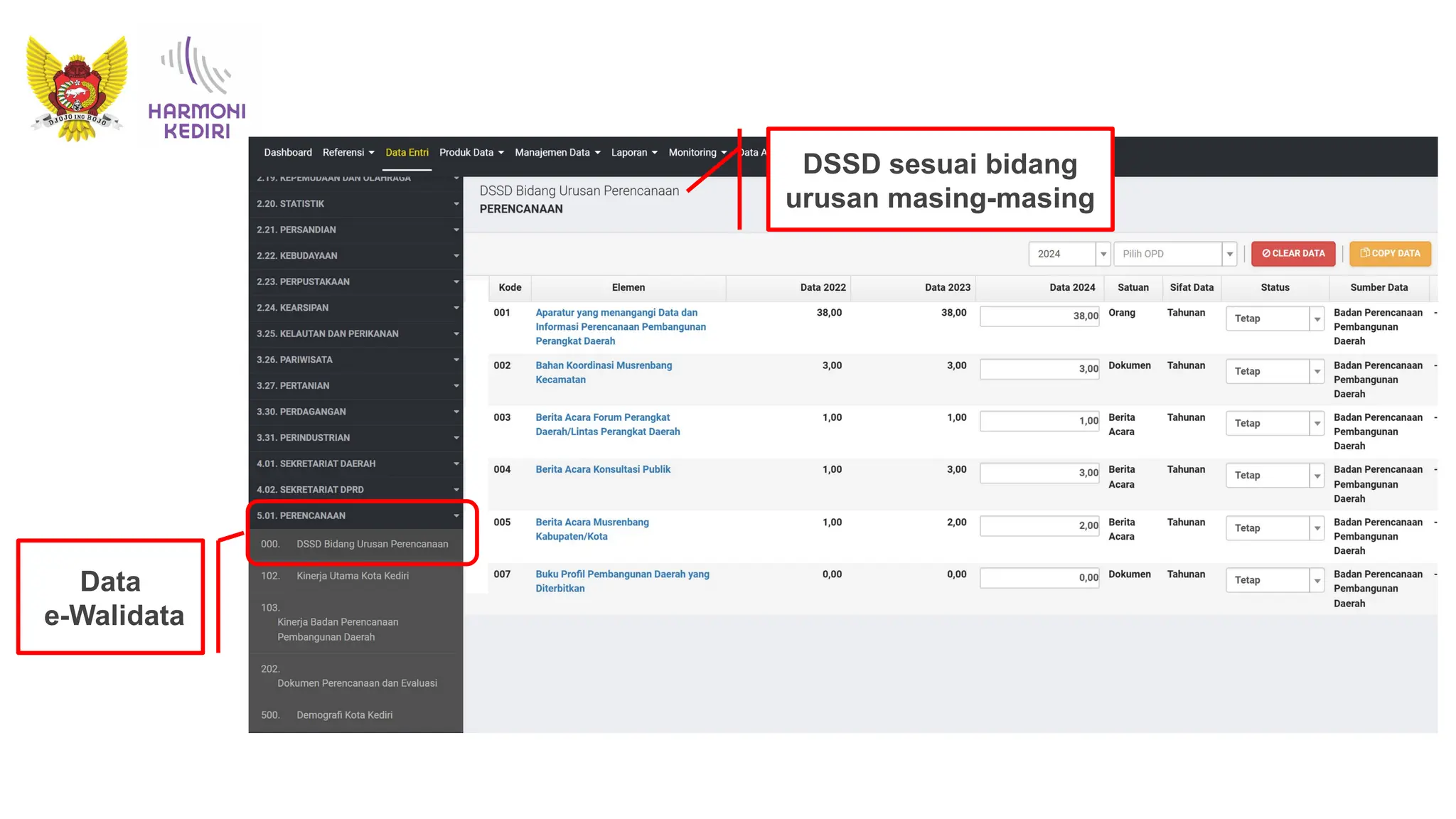This screenshot has width=1456, height=819.
Task: Click Data 2024 input for row 005
Action: pos(1039,526)
